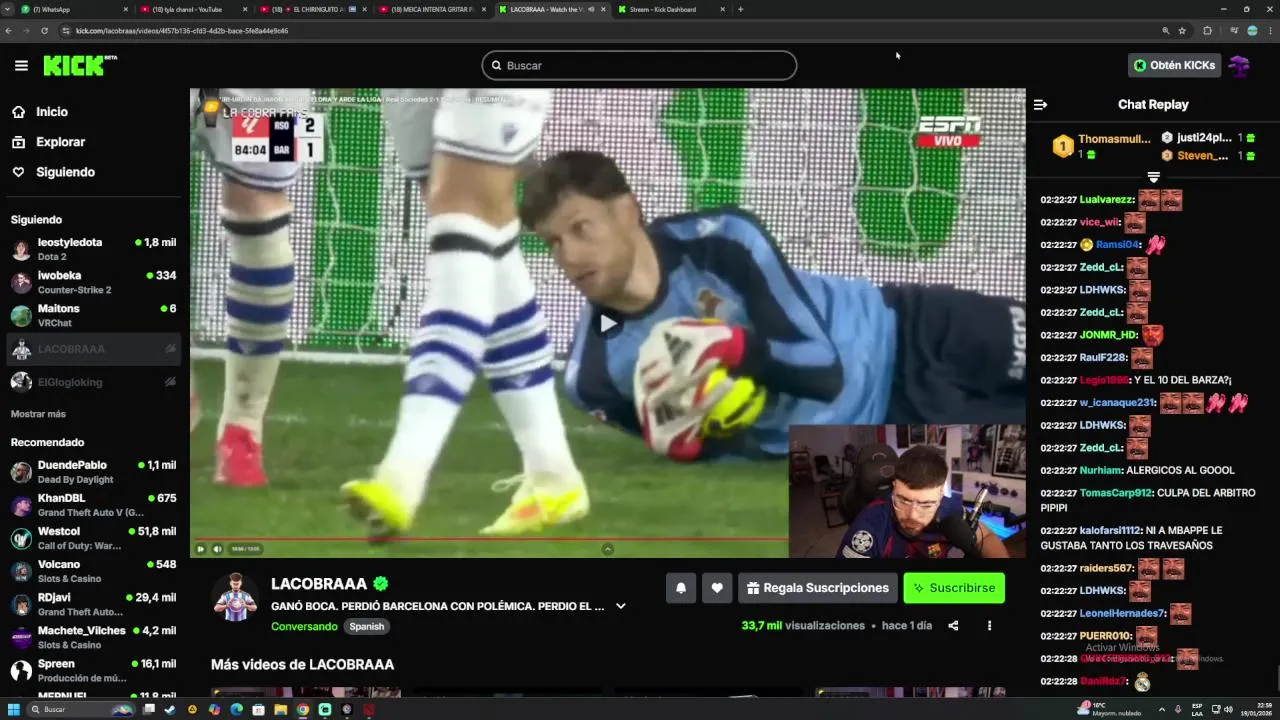Click username TomasCarp912 in chat
The height and width of the screenshot is (720, 1280).
(1117, 493)
